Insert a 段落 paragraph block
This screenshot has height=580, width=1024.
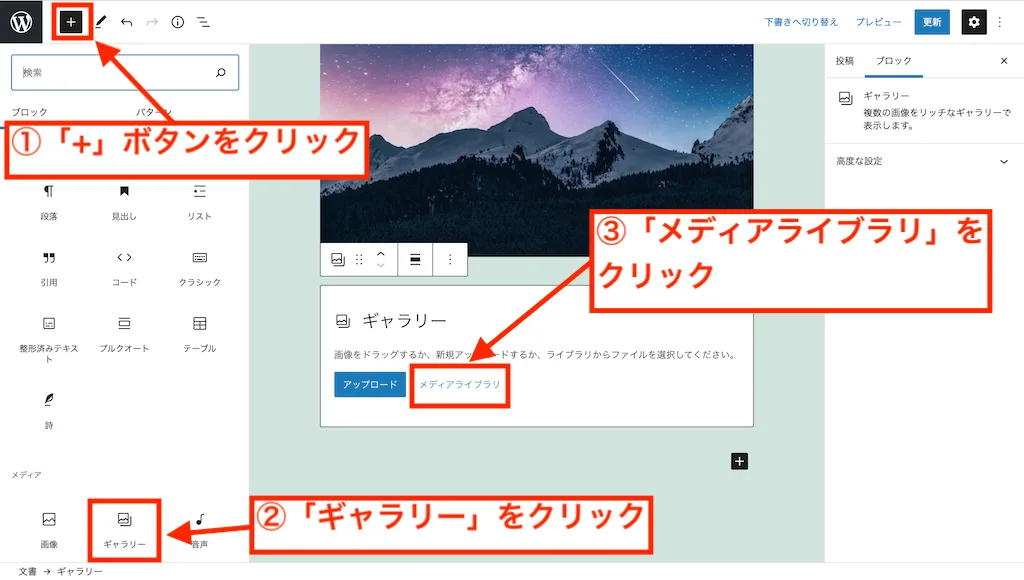pos(49,202)
